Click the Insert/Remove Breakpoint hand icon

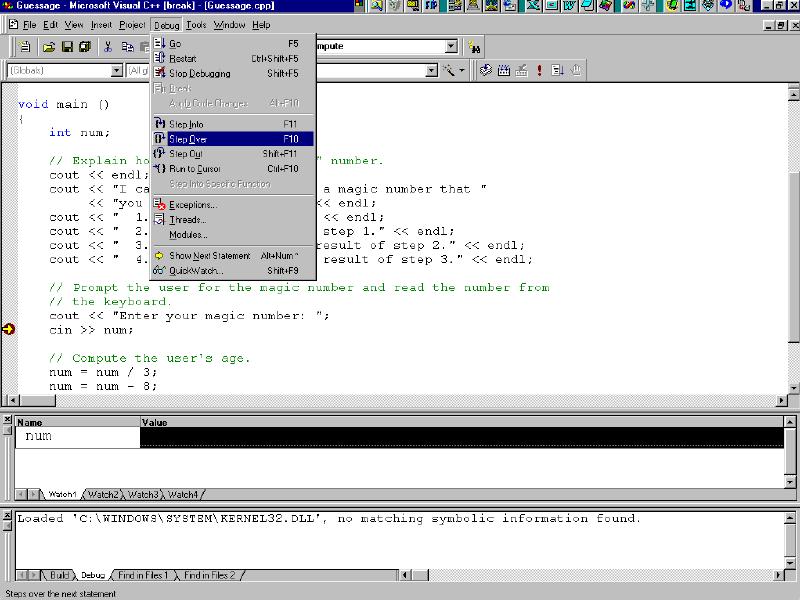click(x=576, y=70)
